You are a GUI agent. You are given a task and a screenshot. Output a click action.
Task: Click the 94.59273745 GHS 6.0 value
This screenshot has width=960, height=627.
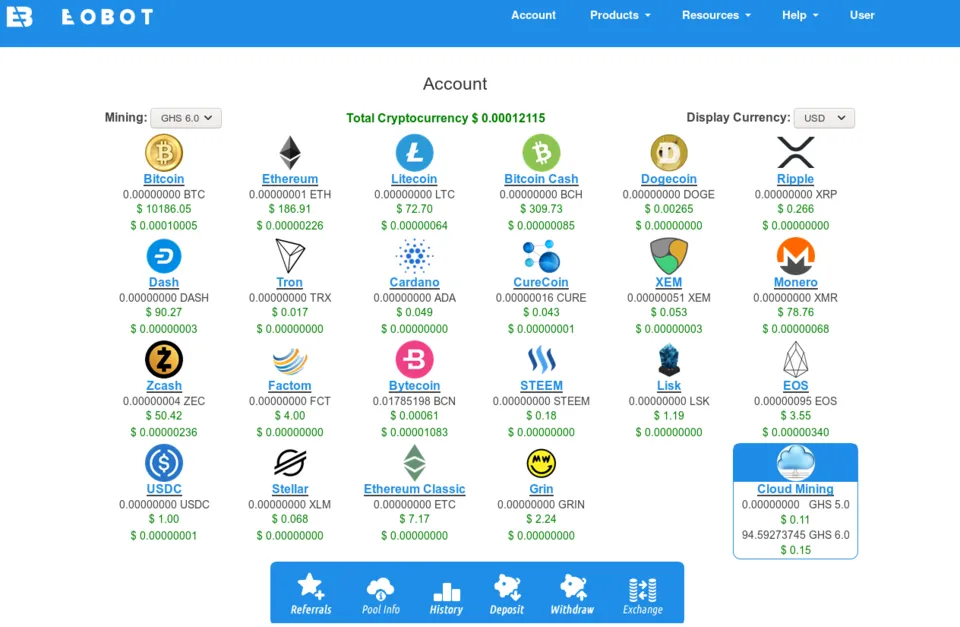click(x=795, y=535)
